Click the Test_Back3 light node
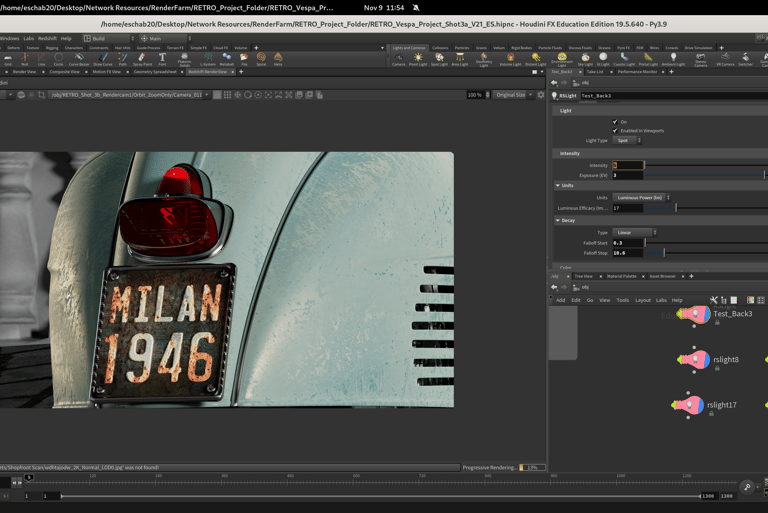The image size is (768, 513). pos(695,314)
